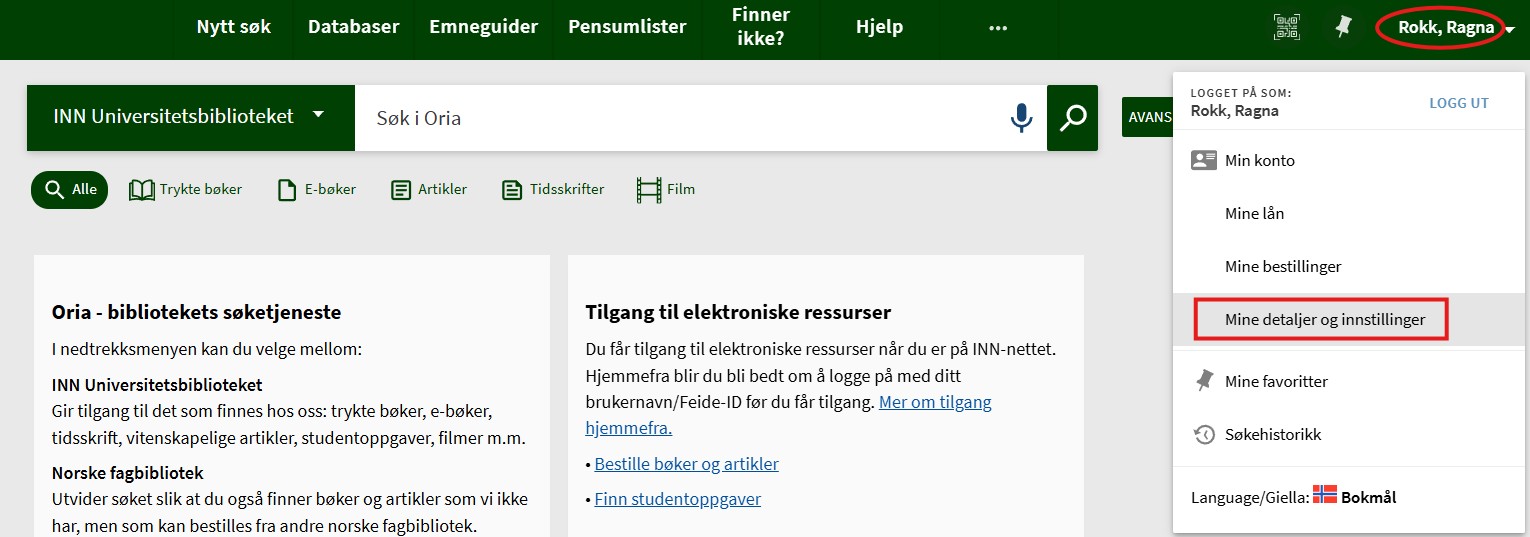Select the Alle filter pill

(69, 189)
